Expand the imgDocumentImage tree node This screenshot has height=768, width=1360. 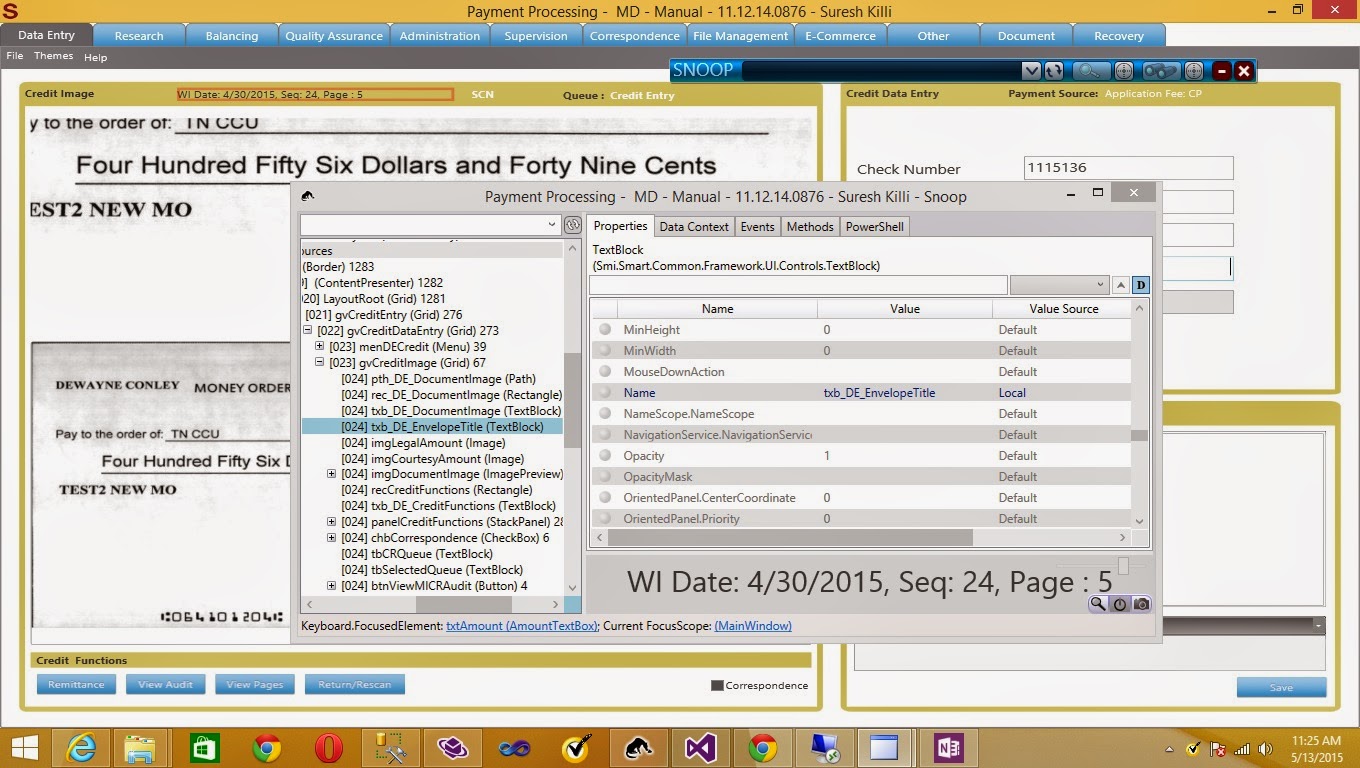point(332,474)
